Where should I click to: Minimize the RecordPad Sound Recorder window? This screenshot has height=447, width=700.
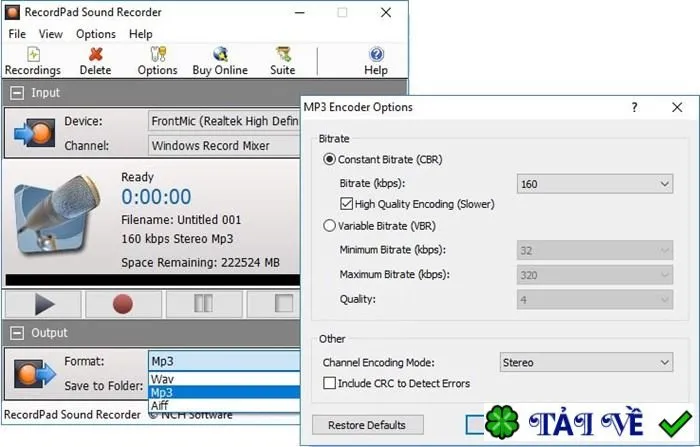(x=300, y=13)
